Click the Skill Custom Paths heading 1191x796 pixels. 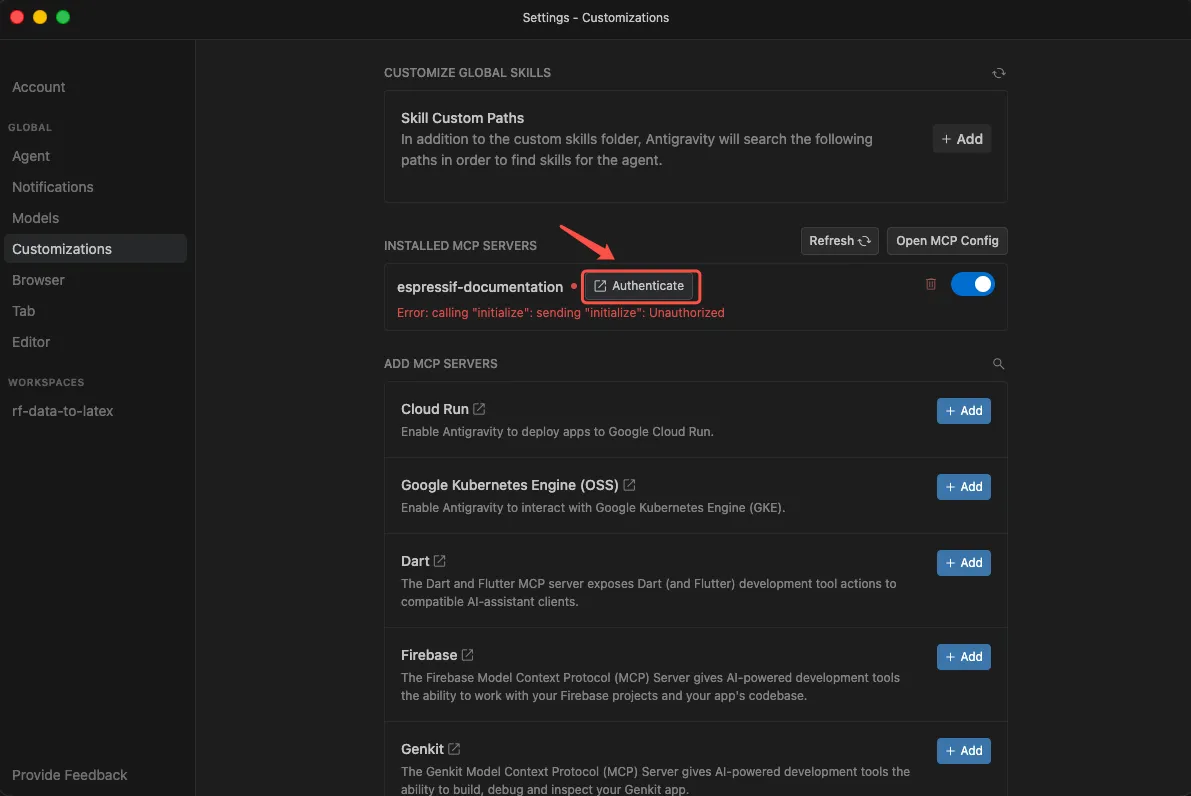click(463, 118)
